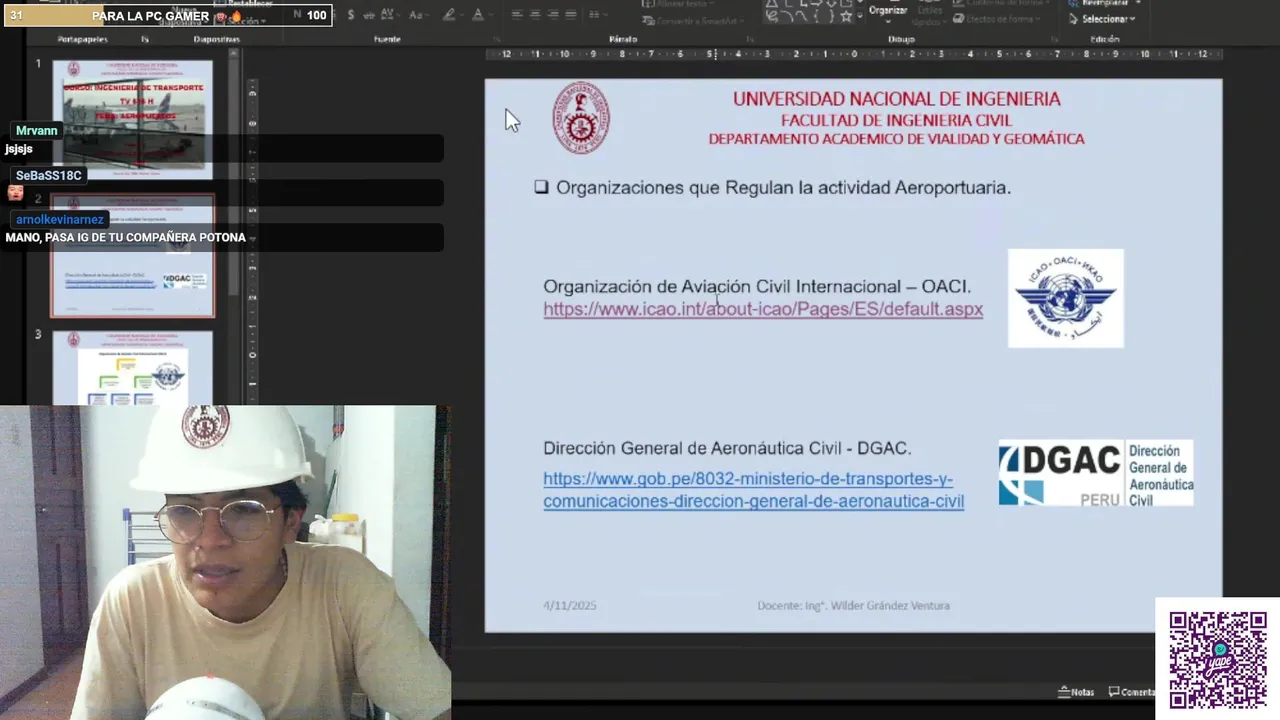
Task: Select slide 3 thumbnail
Action: (132, 367)
